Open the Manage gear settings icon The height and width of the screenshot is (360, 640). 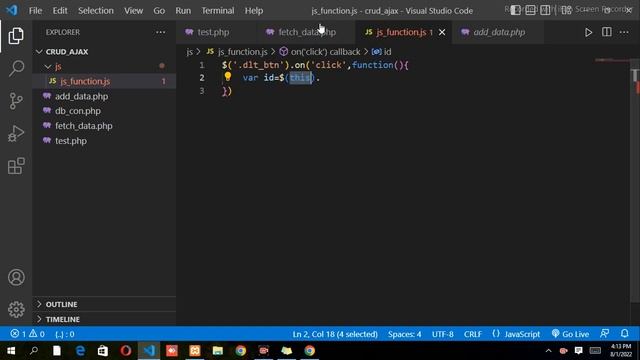click(x=16, y=309)
